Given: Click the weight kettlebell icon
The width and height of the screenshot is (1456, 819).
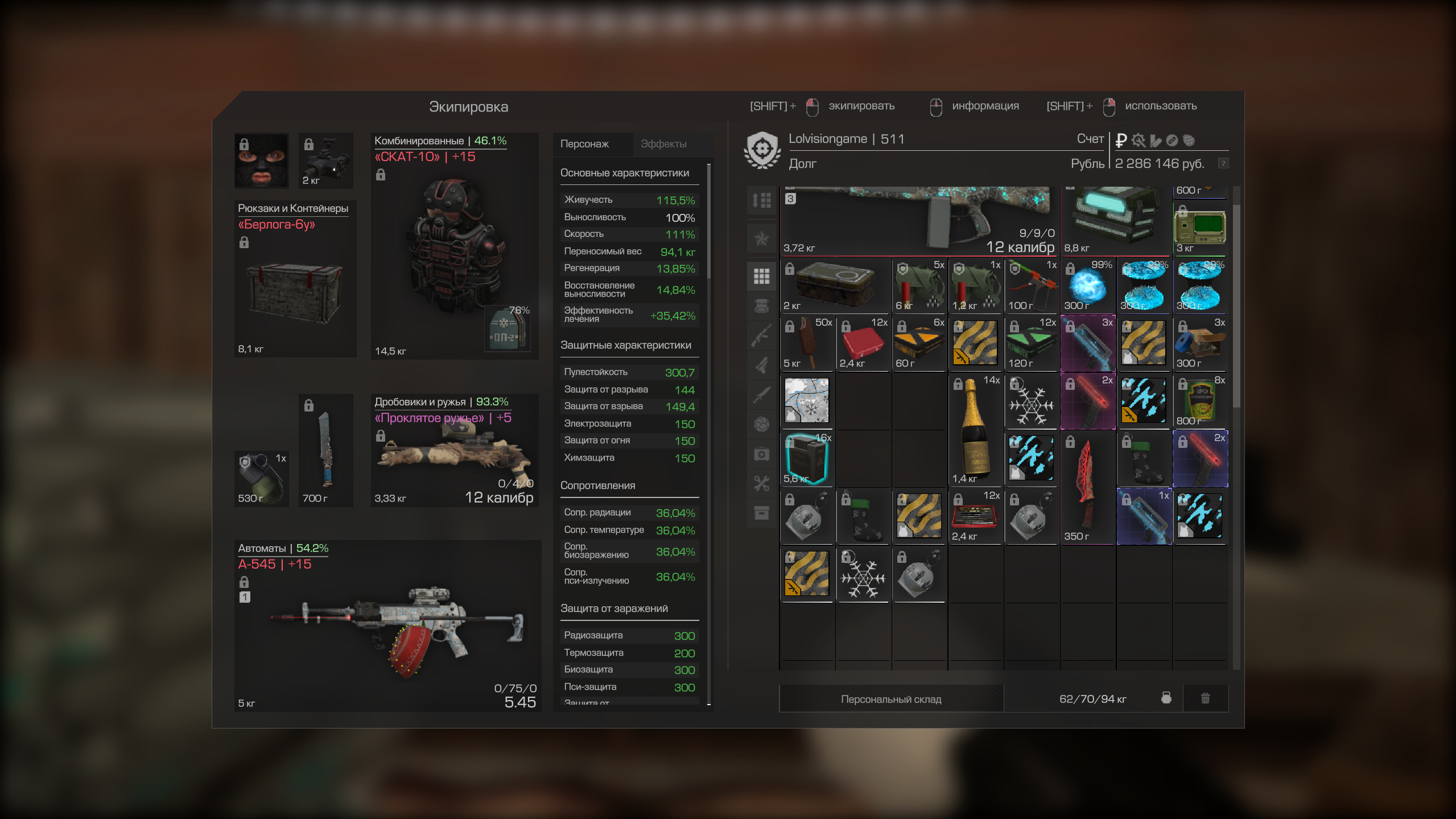Looking at the screenshot, I should pos(1166,698).
